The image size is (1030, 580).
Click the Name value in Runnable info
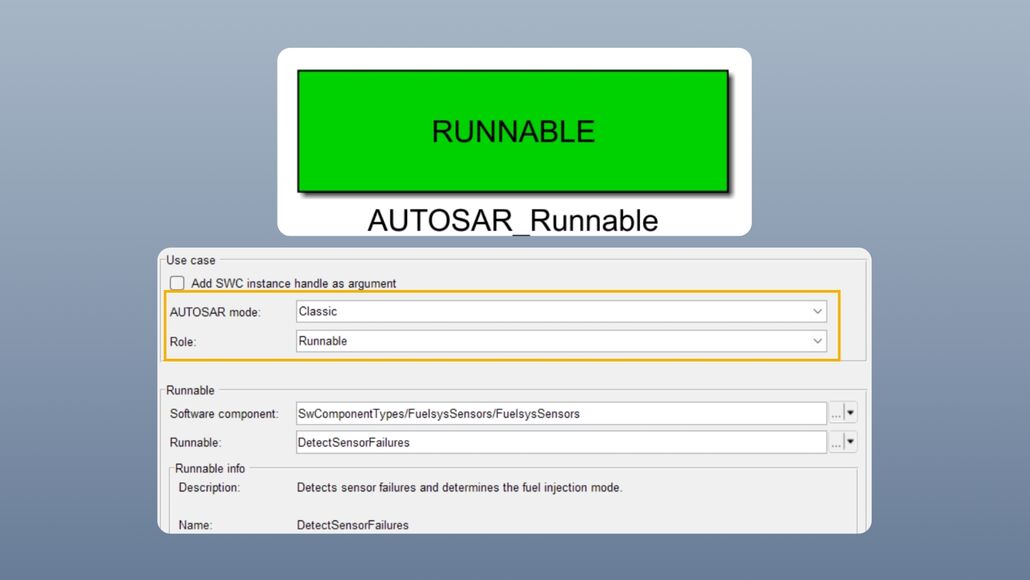pyautogui.click(x=353, y=525)
